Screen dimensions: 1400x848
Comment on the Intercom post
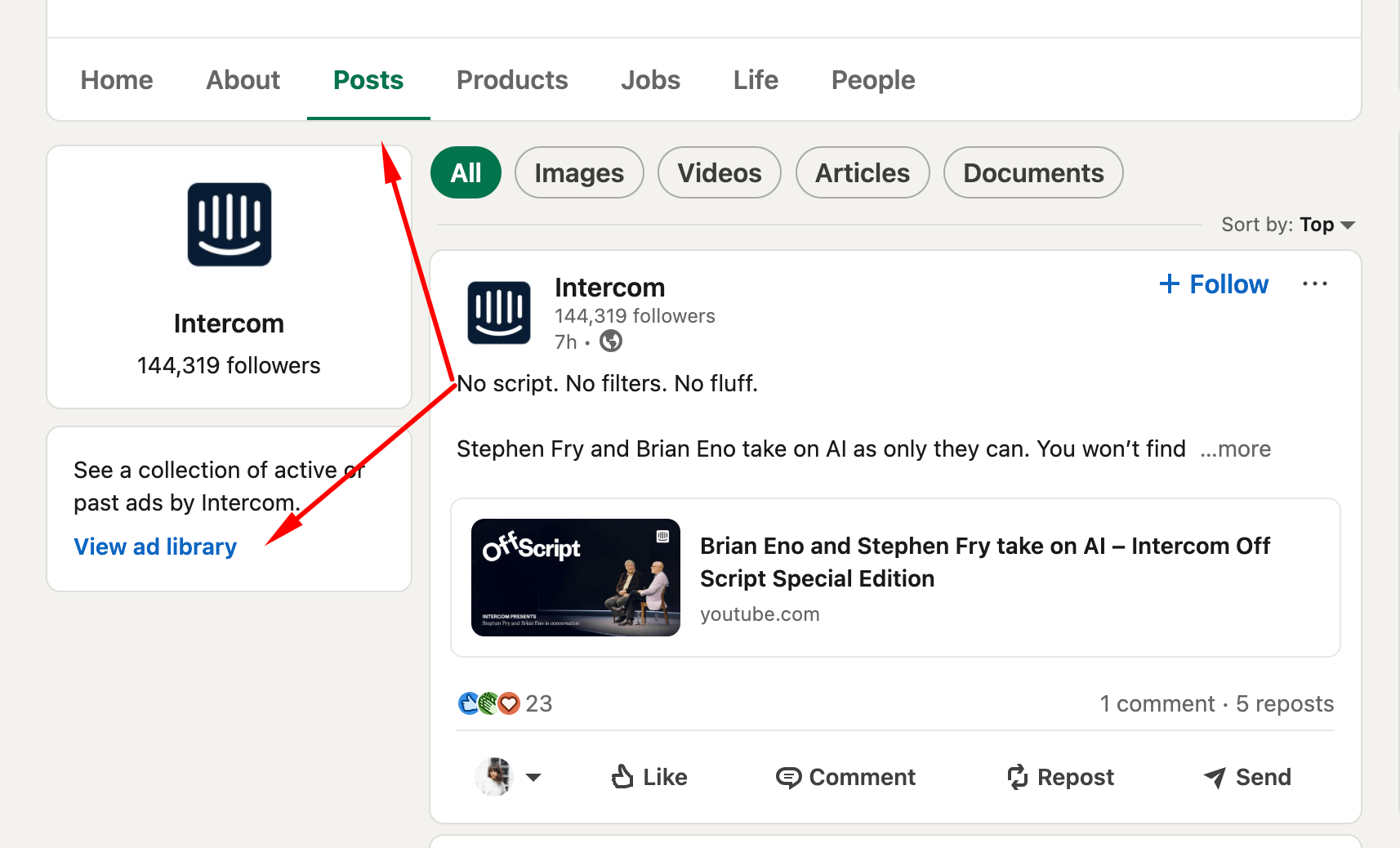coord(845,777)
